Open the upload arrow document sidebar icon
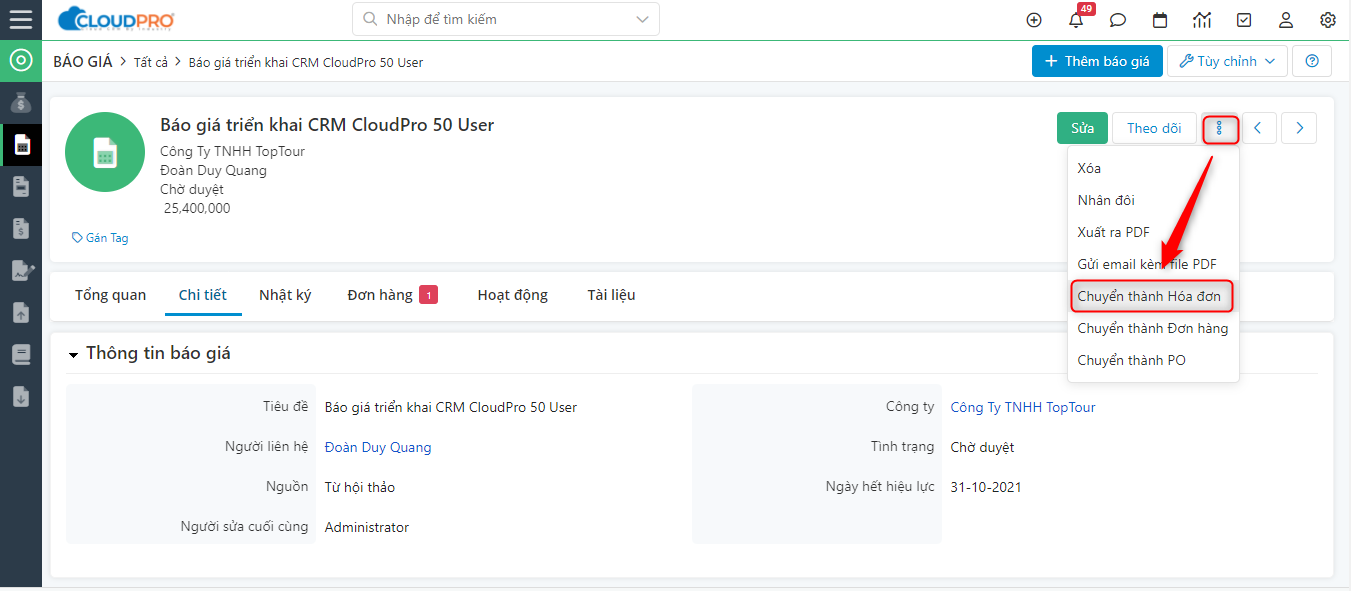The width and height of the screenshot is (1351, 591). [x=21, y=313]
